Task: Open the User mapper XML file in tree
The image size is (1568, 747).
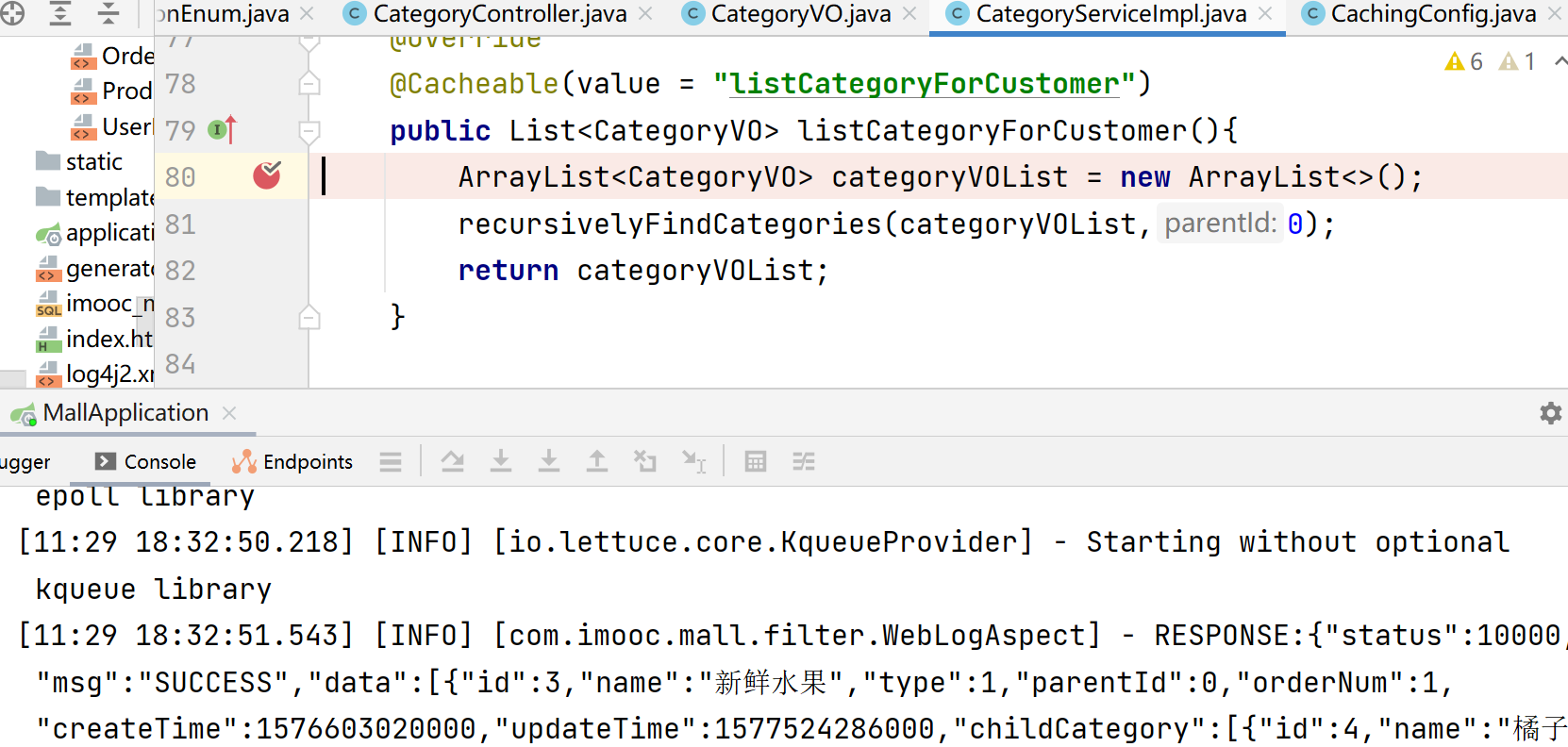Action: coord(112,126)
